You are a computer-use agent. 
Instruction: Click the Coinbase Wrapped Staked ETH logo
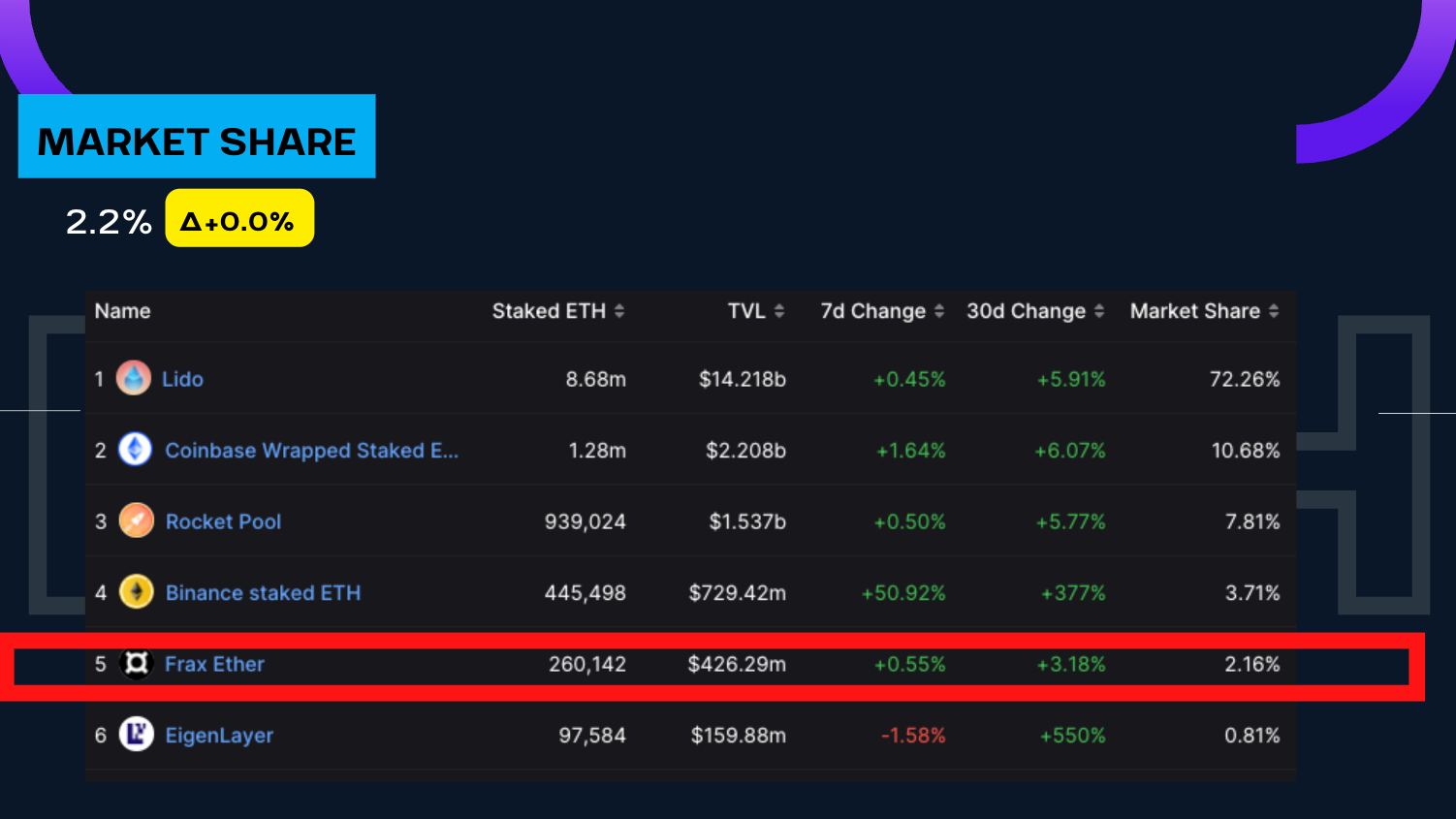tap(135, 450)
